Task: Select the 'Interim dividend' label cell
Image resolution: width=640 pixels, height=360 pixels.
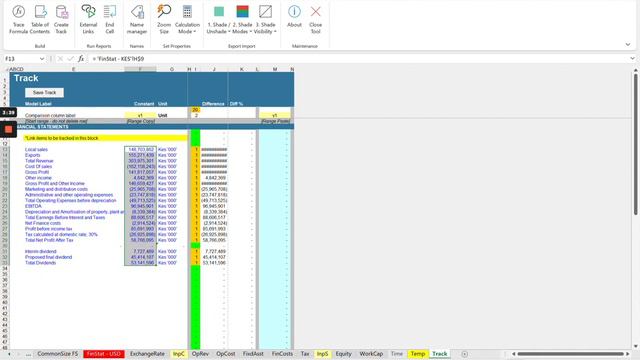Action: coord(40,251)
